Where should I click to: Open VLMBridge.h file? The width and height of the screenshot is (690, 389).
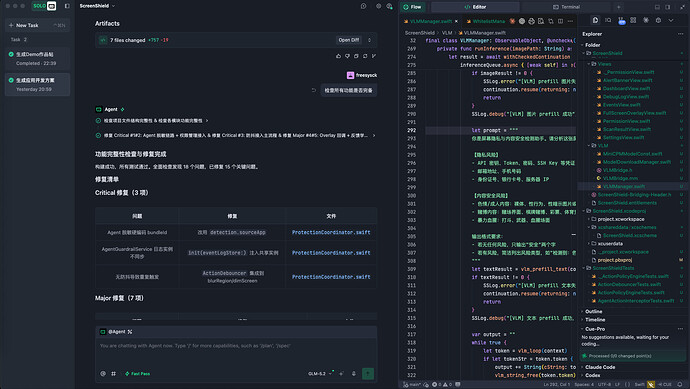(x=617, y=170)
